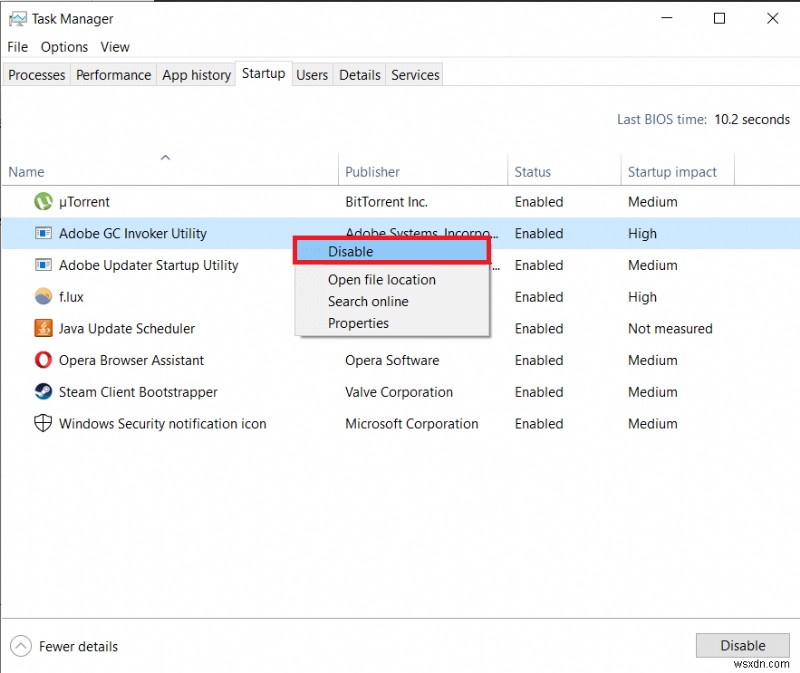Reverse sort order using the Name column arrow
800x673 pixels.
click(x=165, y=157)
